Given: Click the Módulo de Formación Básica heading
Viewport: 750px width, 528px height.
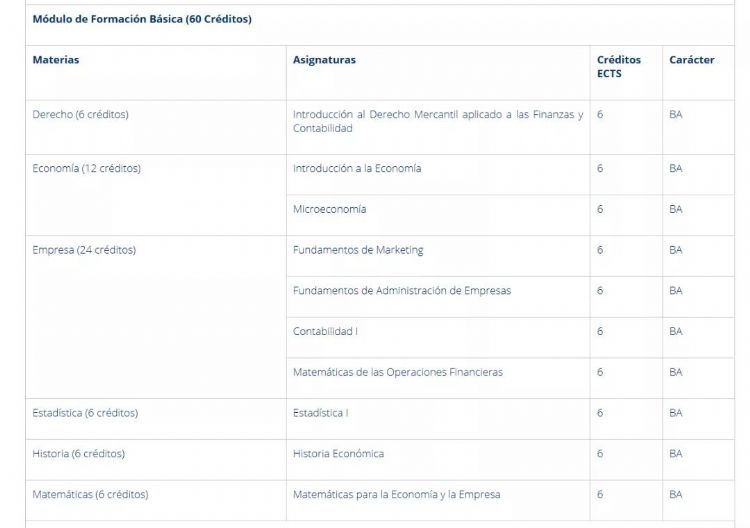Looking at the screenshot, I should 142,19.
